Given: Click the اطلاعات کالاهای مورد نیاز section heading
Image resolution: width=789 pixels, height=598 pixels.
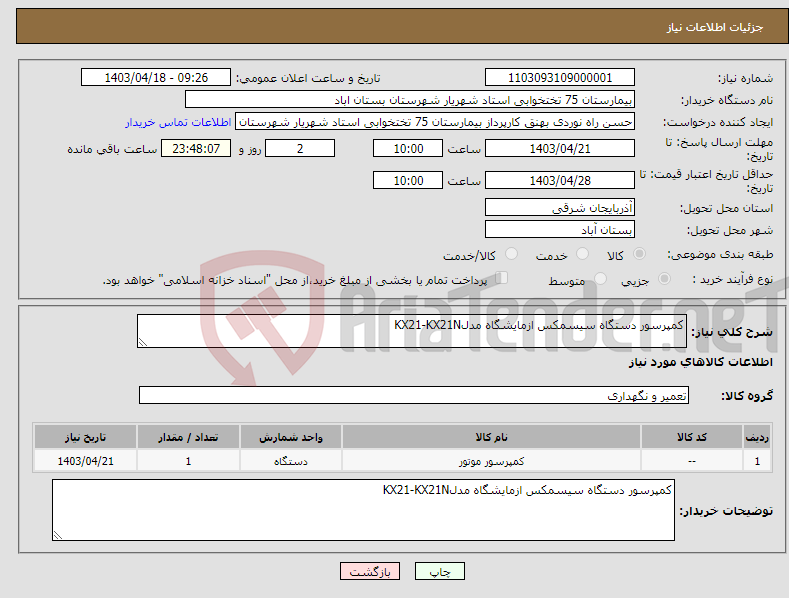Looking at the screenshot, I should pos(700,362).
